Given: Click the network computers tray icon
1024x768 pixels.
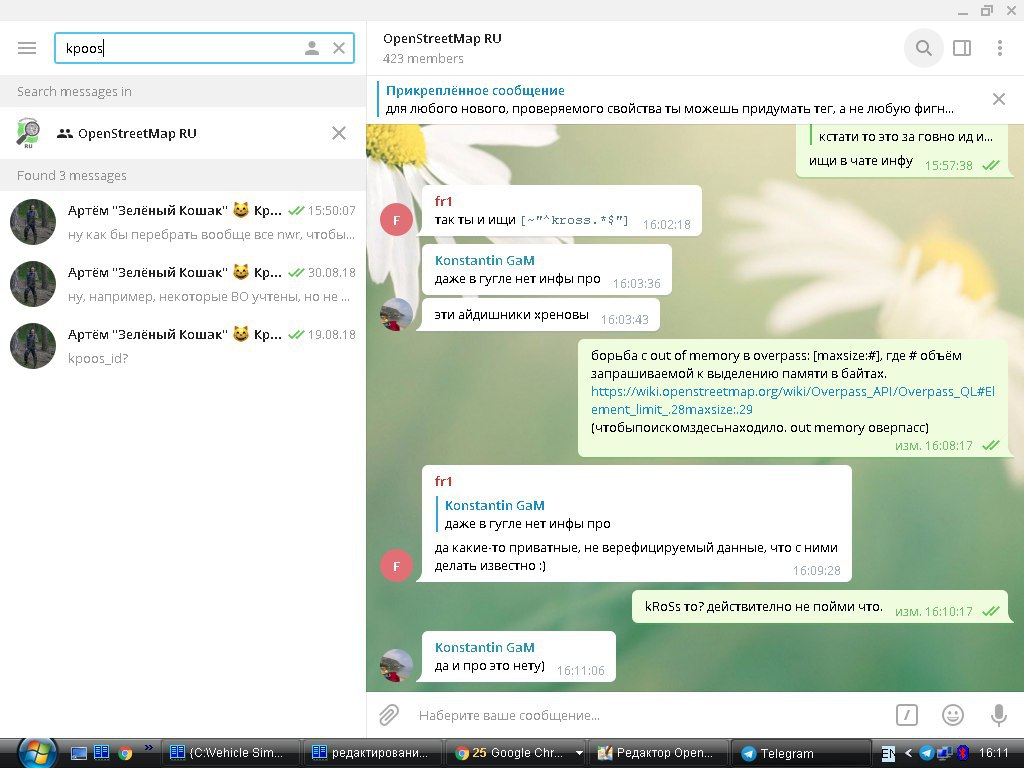Looking at the screenshot, I should (x=944, y=753).
